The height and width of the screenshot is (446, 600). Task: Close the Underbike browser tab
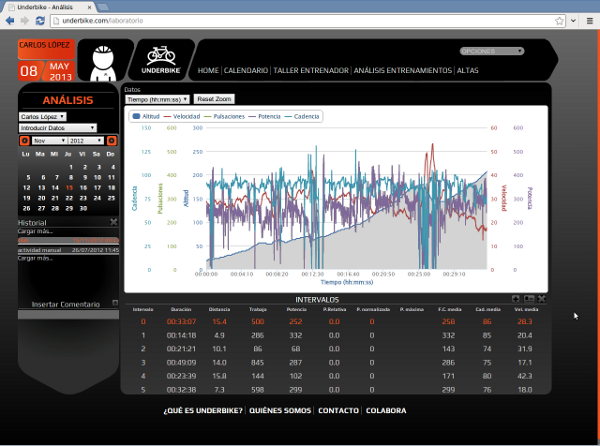(x=90, y=7)
